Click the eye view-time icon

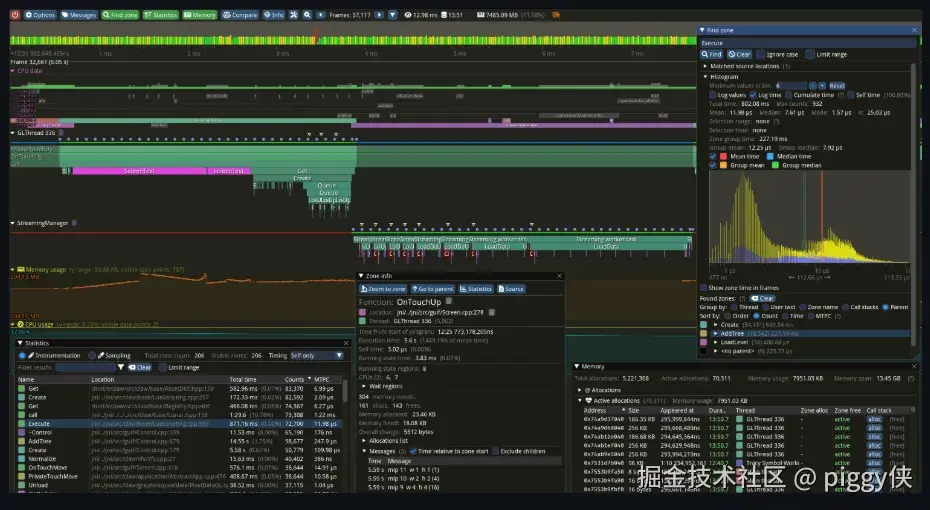pos(408,15)
